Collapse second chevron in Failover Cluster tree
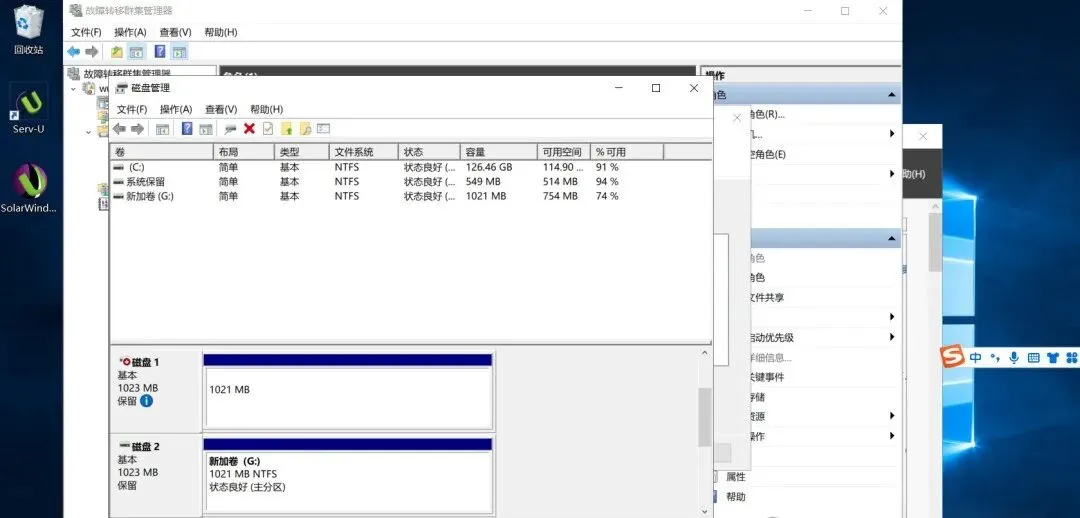Image resolution: width=1080 pixels, height=518 pixels. (88, 132)
